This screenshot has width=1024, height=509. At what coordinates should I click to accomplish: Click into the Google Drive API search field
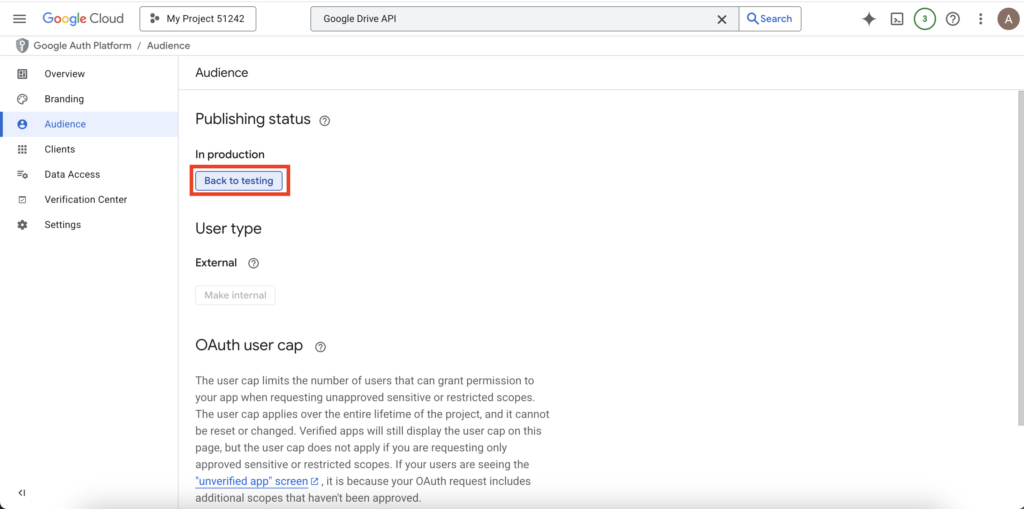tap(510, 19)
